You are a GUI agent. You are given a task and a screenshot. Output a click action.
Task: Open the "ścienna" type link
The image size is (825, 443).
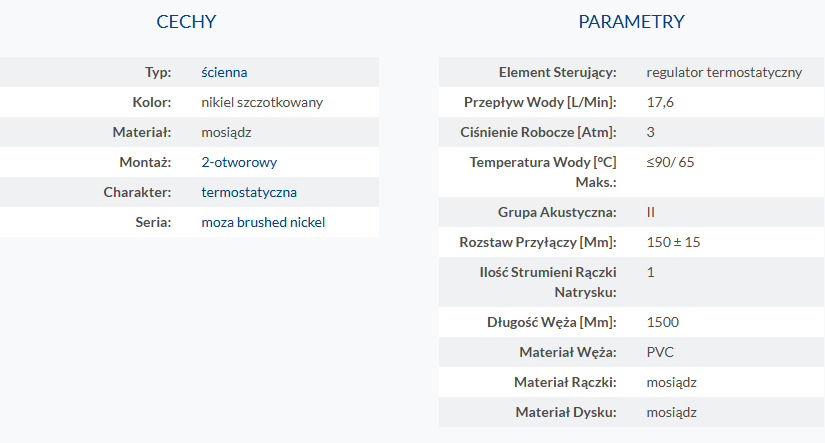click(x=224, y=72)
